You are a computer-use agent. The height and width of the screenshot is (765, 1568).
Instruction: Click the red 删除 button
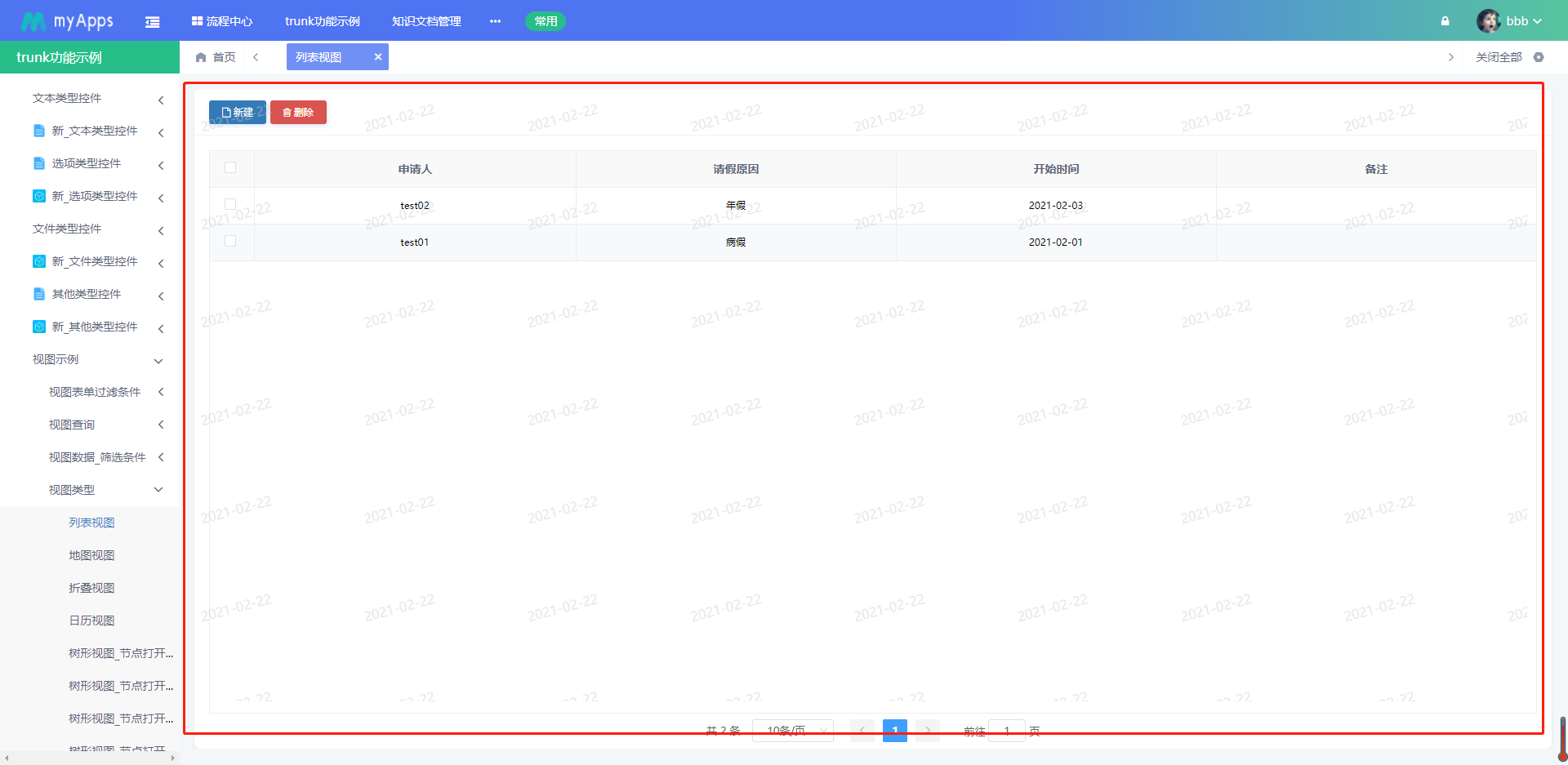[298, 113]
